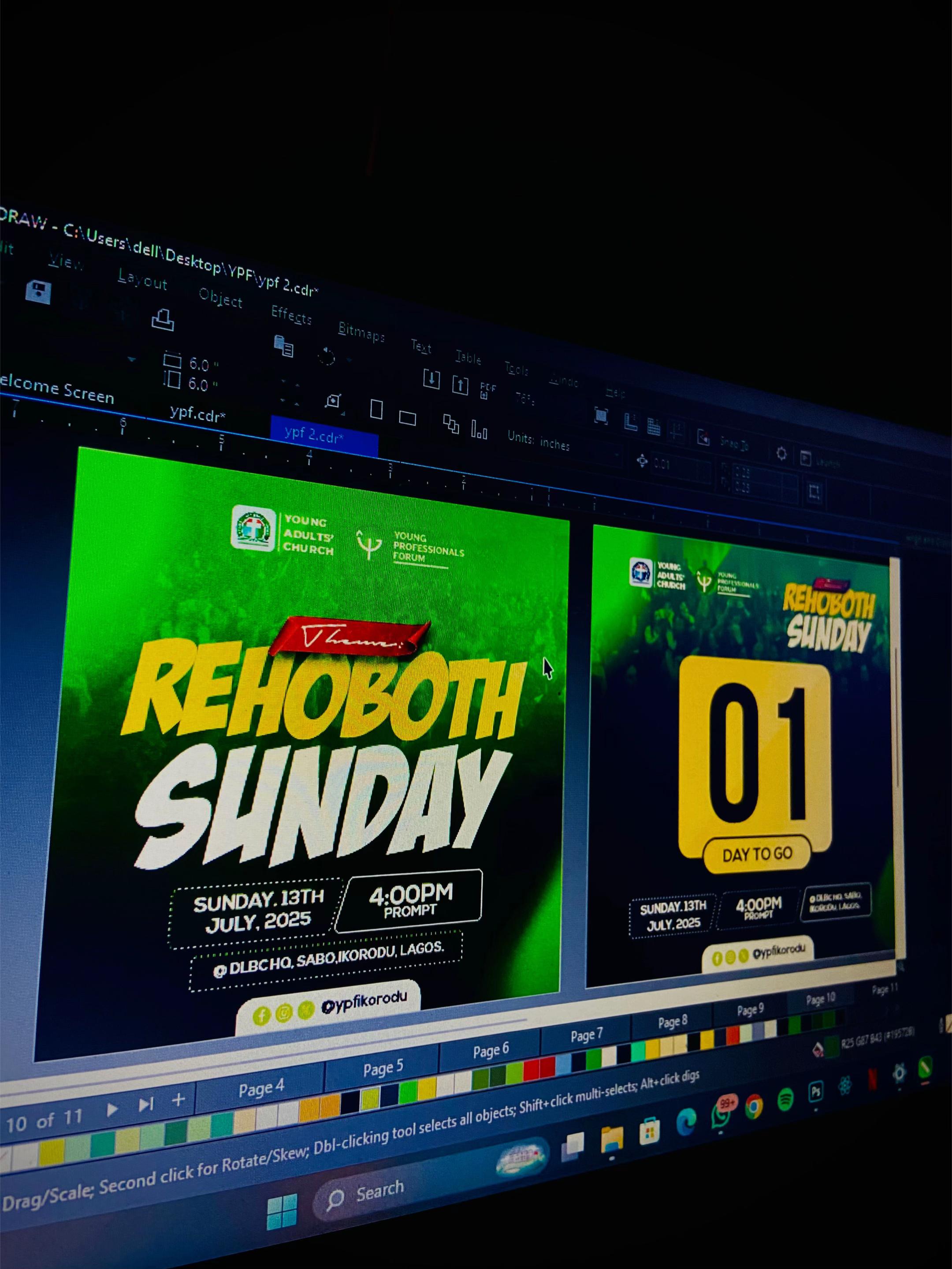
Task: Click the Current Page layout icon
Action: 479,430
